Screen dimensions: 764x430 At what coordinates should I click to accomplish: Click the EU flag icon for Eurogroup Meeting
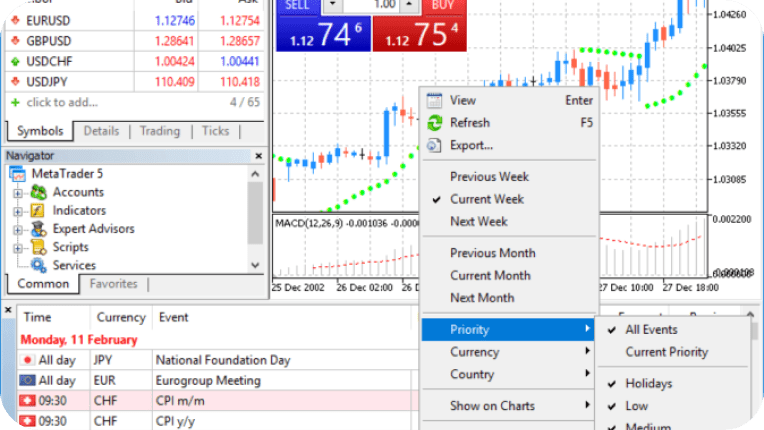(27, 380)
